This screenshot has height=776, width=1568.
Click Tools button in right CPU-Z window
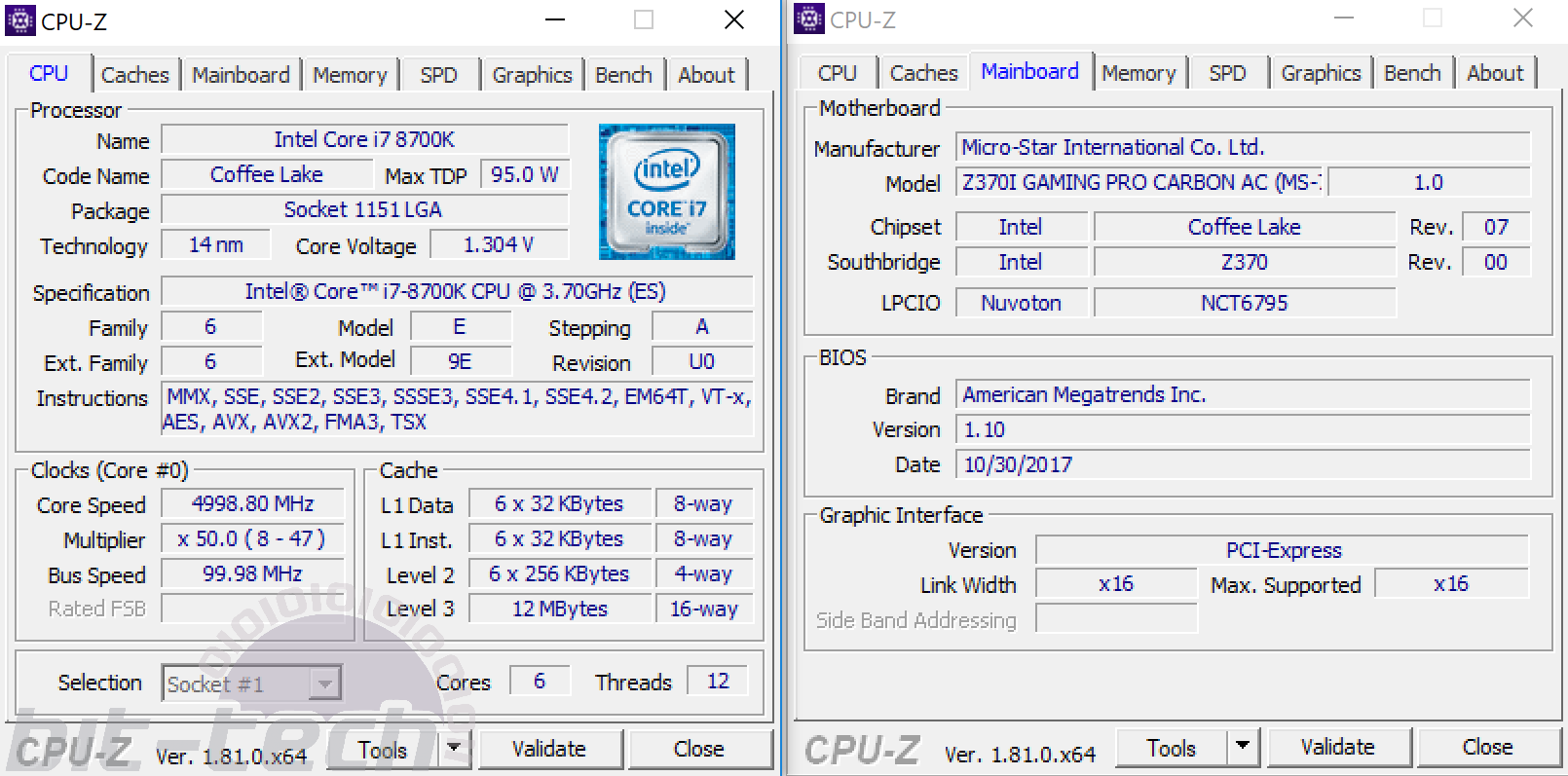tap(1172, 748)
